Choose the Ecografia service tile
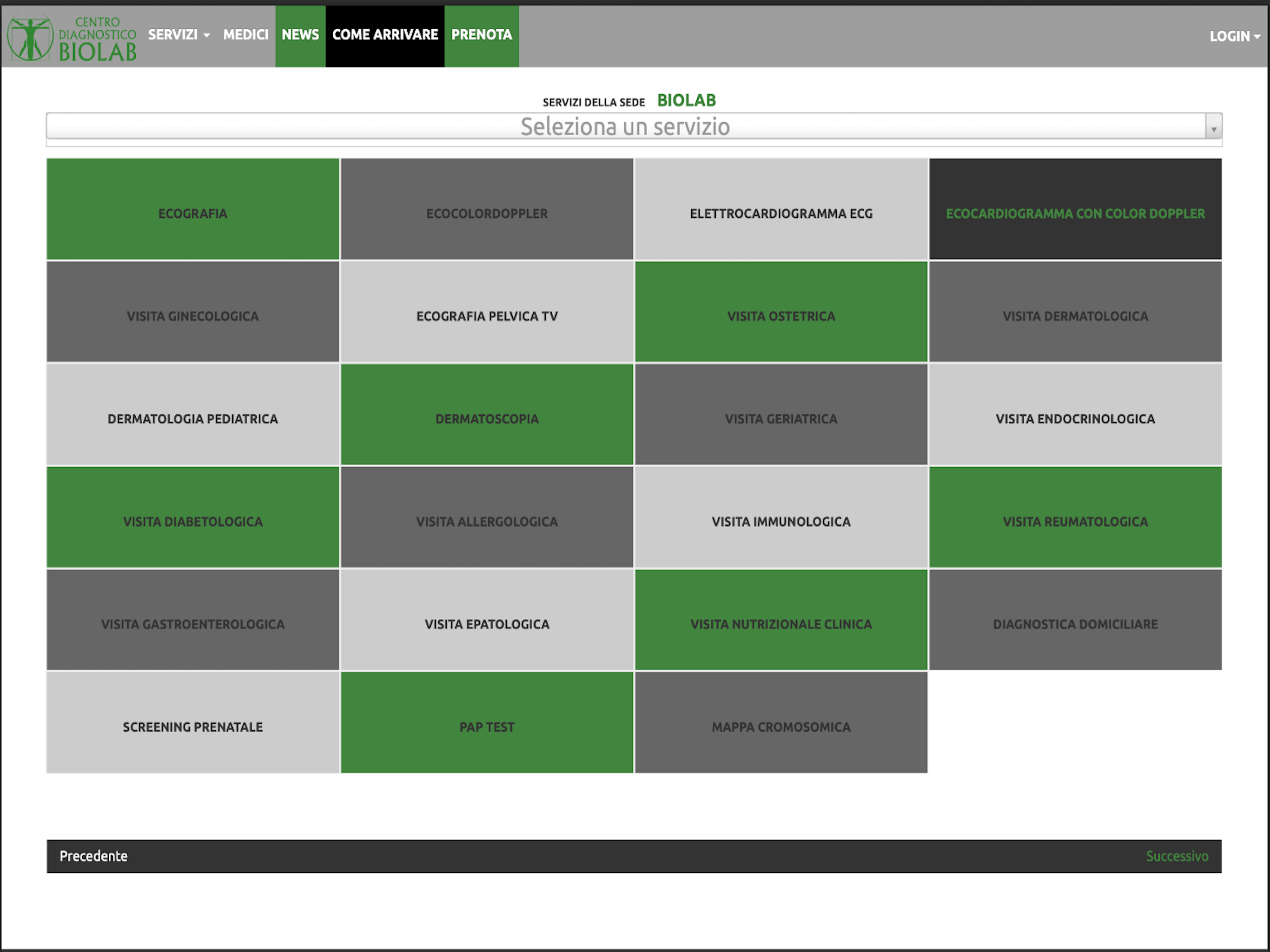The image size is (1270, 952). click(193, 210)
